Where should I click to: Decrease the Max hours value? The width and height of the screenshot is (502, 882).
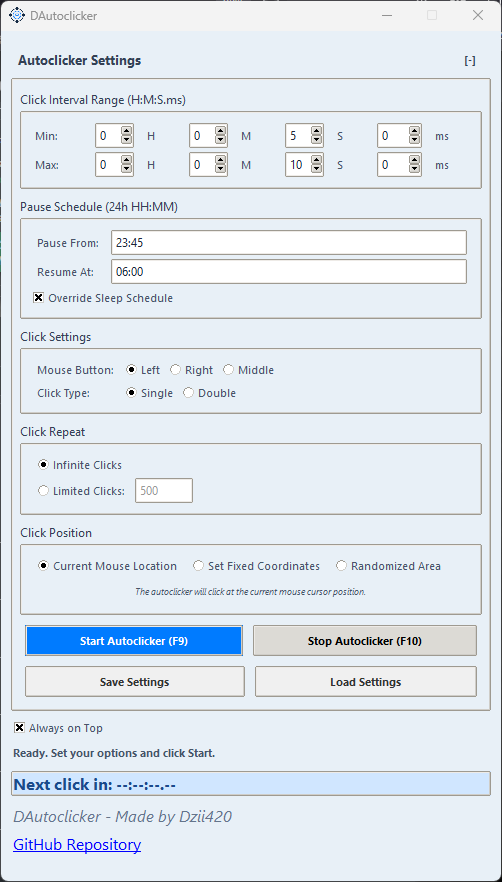(127, 169)
